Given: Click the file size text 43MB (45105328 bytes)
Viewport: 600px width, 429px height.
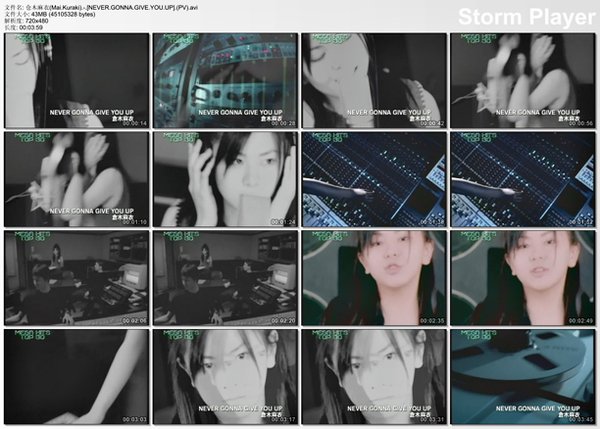Looking at the screenshot, I should (x=63, y=14).
